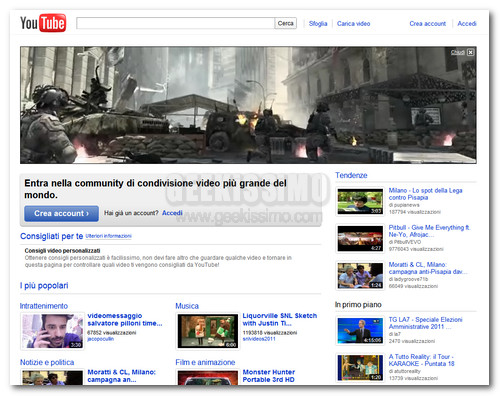Open the Pitbull Give Me Everything thumbnail
500x396 pixels.
pyautogui.click(x=360, y=238)
